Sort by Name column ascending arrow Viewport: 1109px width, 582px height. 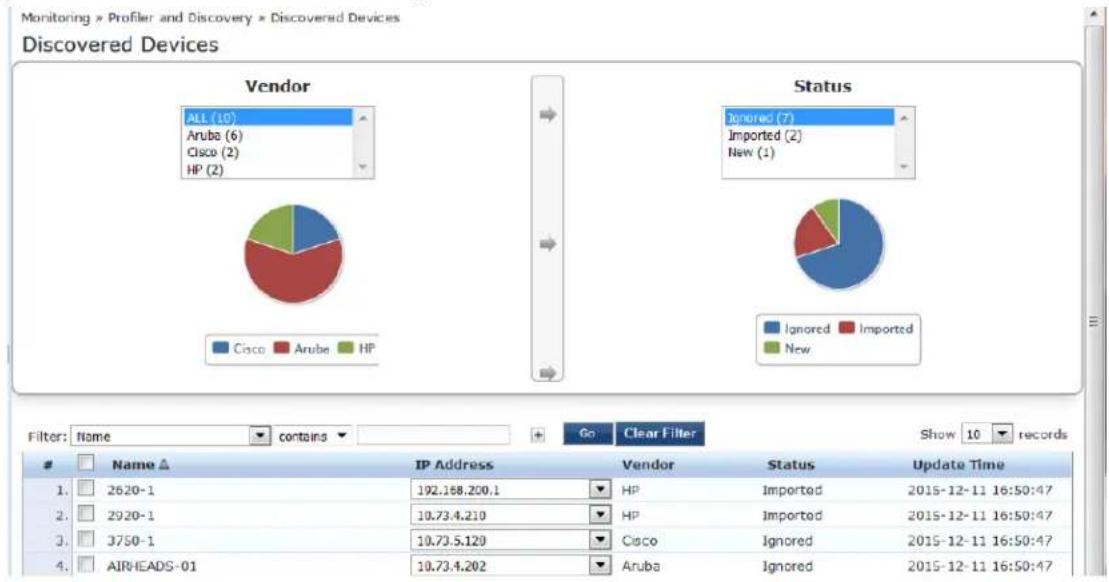pos(164,465)
